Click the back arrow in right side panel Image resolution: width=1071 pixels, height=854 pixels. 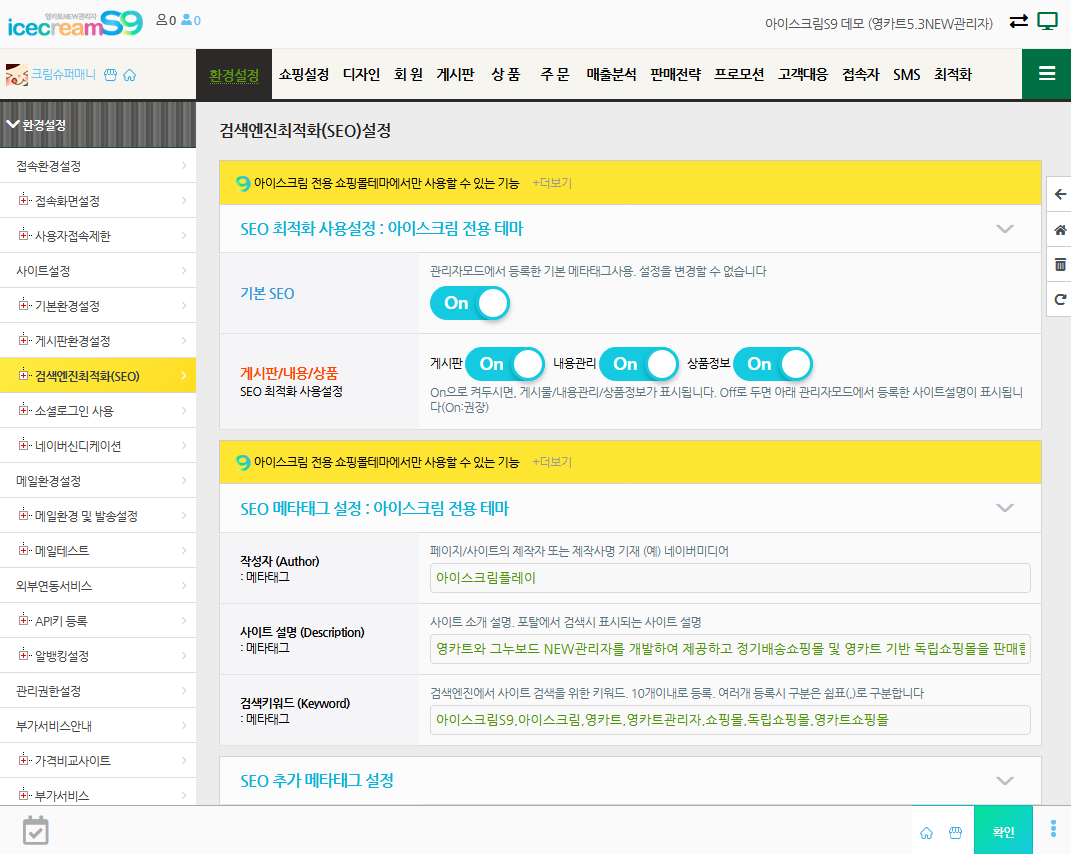click(x=1060, y=195)
